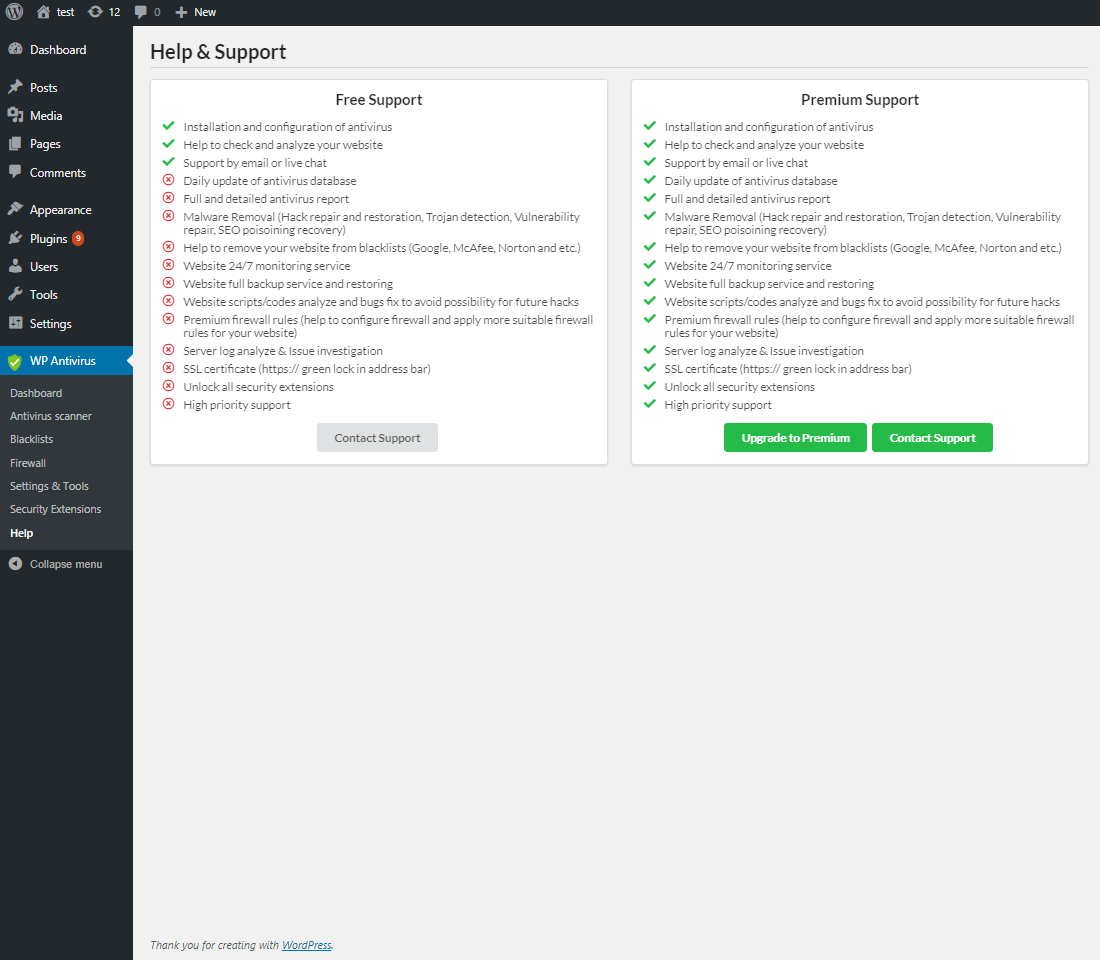Click the comments bubble icon in the admin bar
Viewport: 1100px width, 960px height.
tap(141, 12)
